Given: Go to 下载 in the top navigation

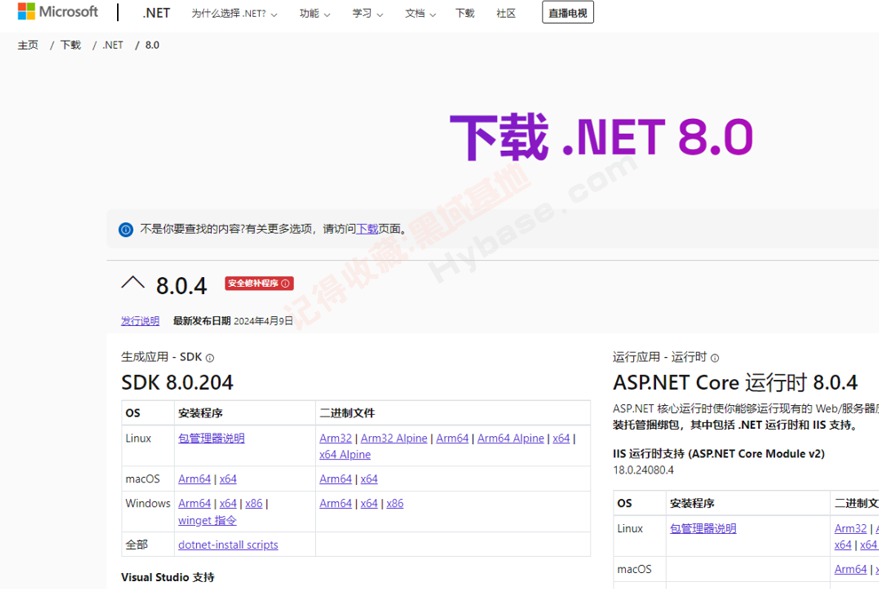Looking at the screenshot, I should pos(465,14).
